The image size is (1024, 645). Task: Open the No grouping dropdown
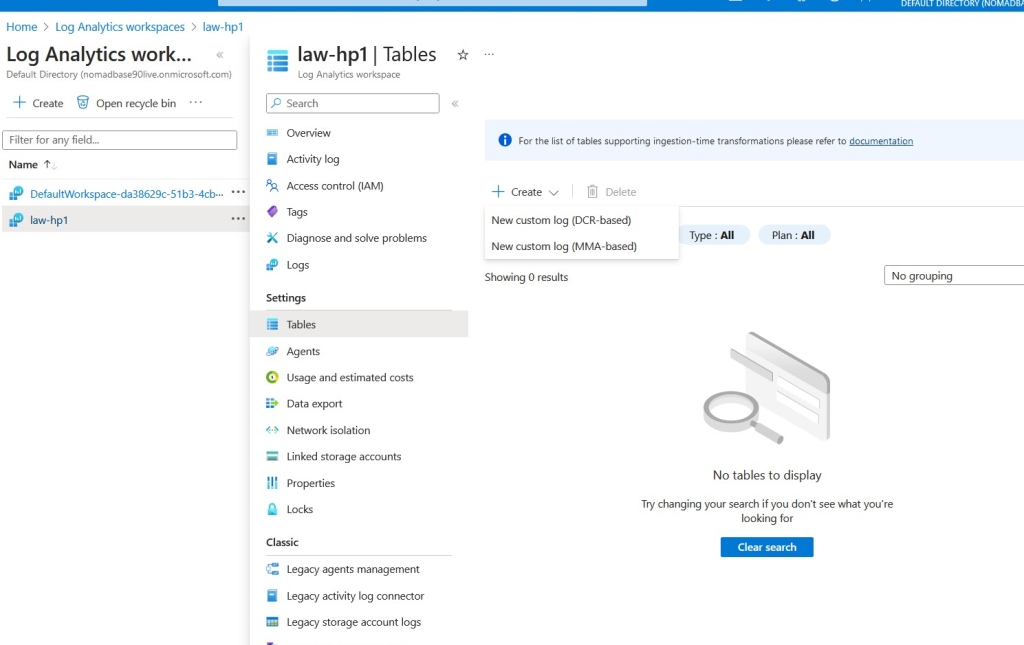pos(953,276)
